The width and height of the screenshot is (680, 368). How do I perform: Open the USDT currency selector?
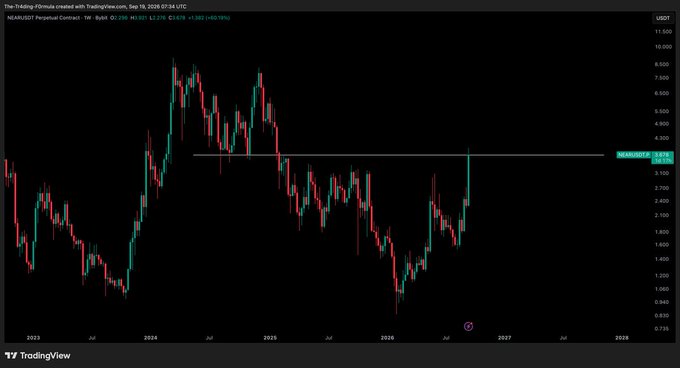(663, 18)
